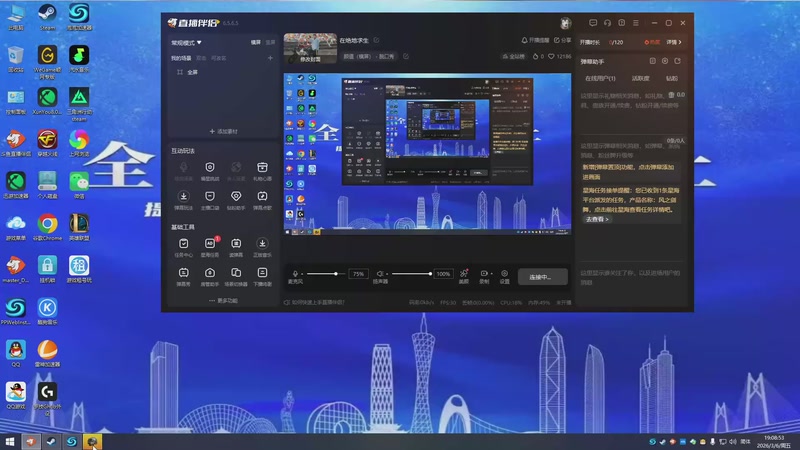Expand 更多功能 more tools
The height and width of the screenshot is (450, 800).
pos(223,301)
